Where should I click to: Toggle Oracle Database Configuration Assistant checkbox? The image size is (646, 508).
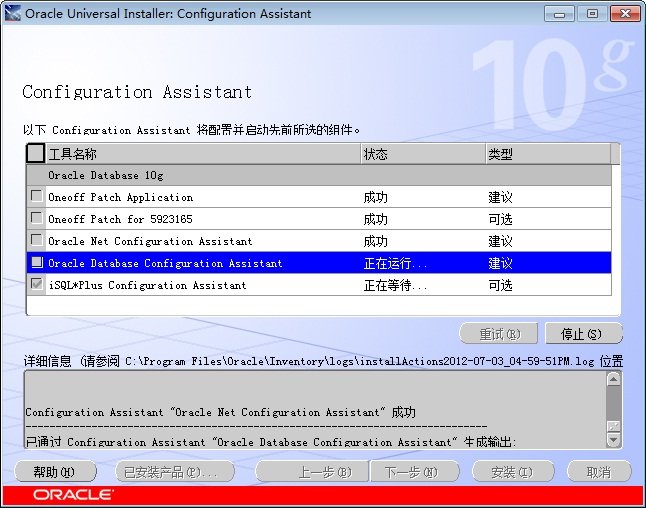click(x=37, y=262)
